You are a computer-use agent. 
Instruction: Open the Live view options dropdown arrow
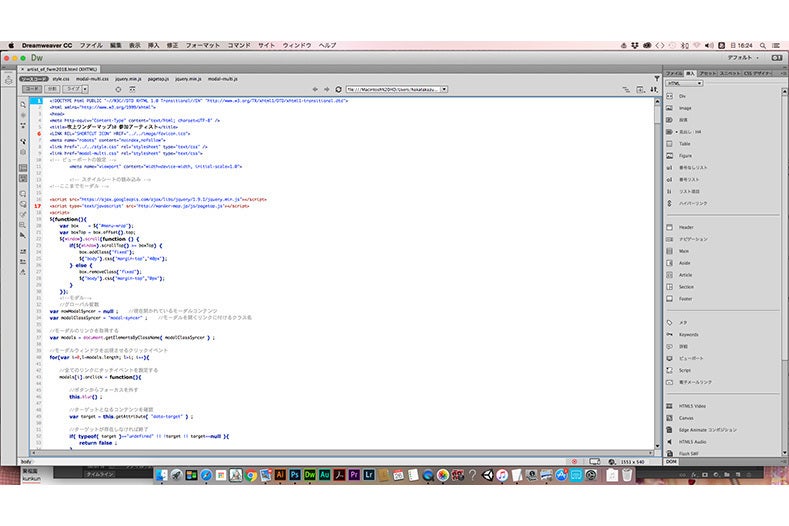85,89
